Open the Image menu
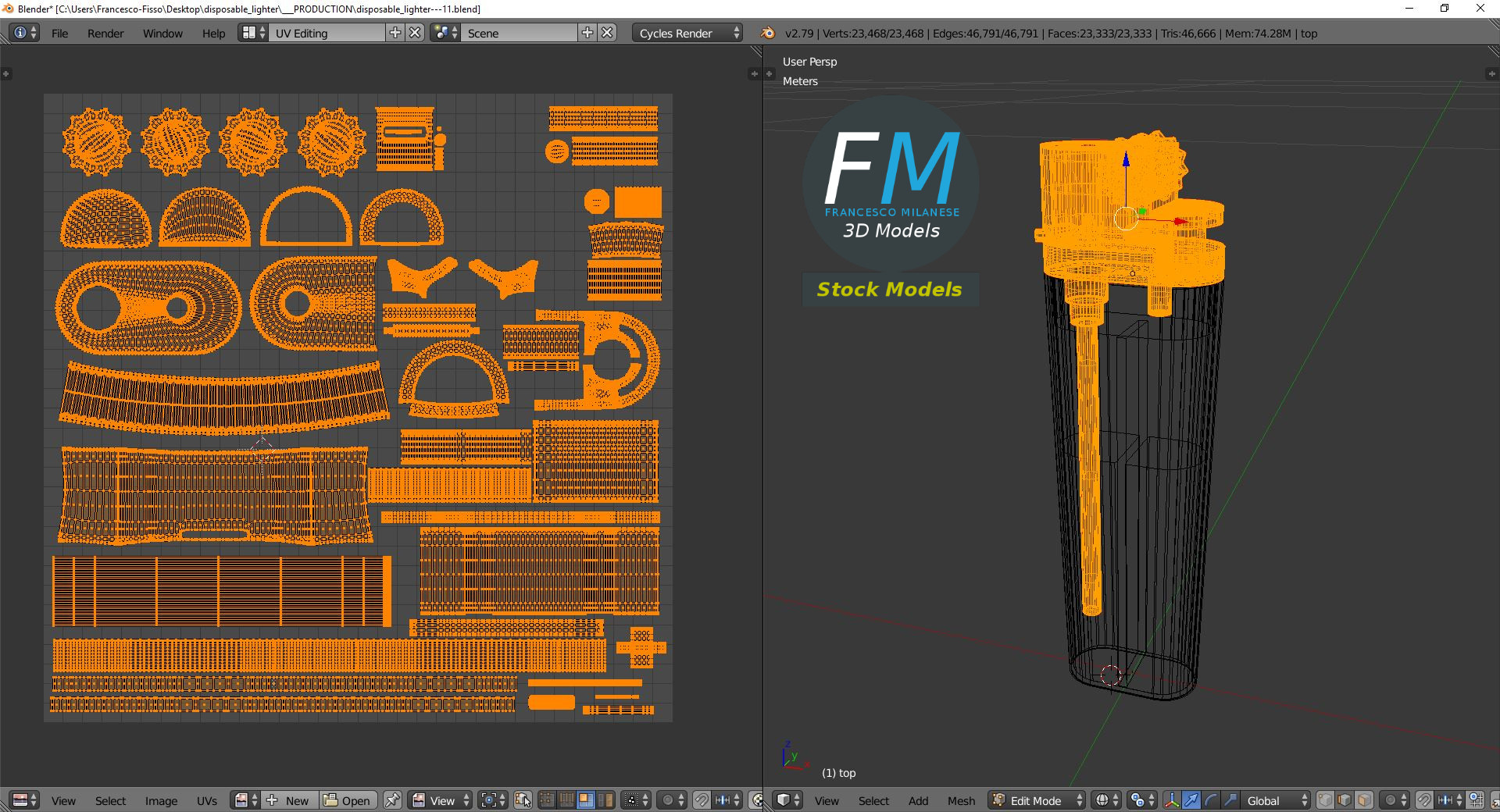 point(161,801)
